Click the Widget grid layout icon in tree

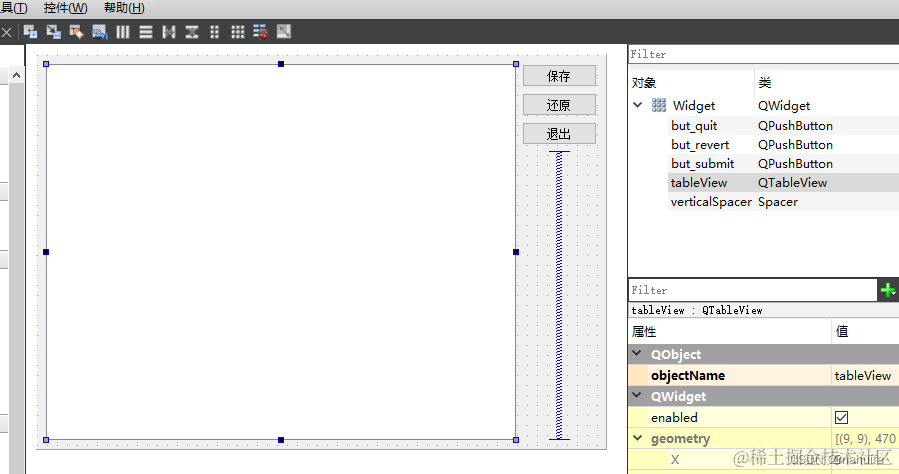pyautogui.click(x=659, y=105)
